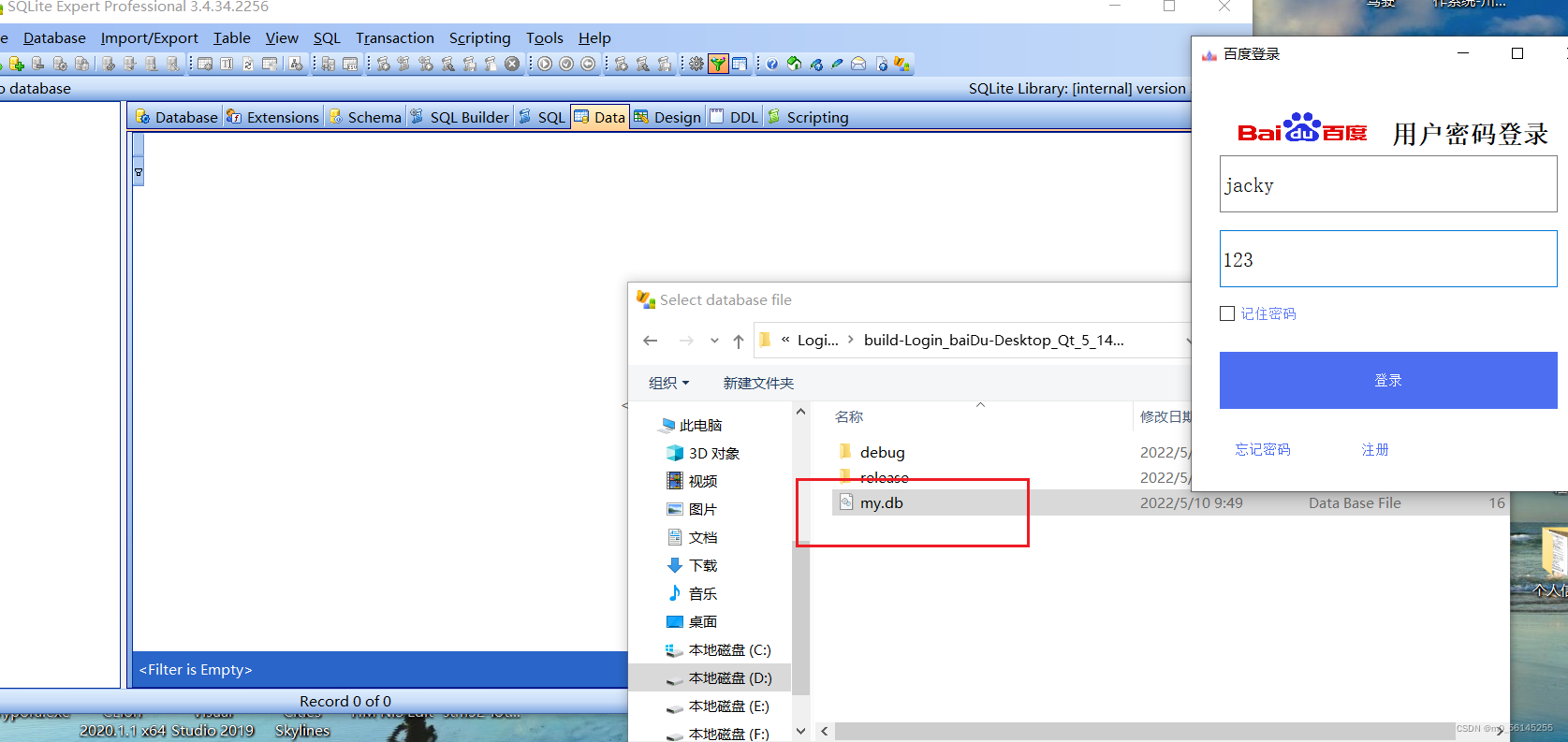The height and width of the screenshot is (742, 1568).
Task: Click the export to CSV icon
Action: pyautogui.click(x=350, y=64)
